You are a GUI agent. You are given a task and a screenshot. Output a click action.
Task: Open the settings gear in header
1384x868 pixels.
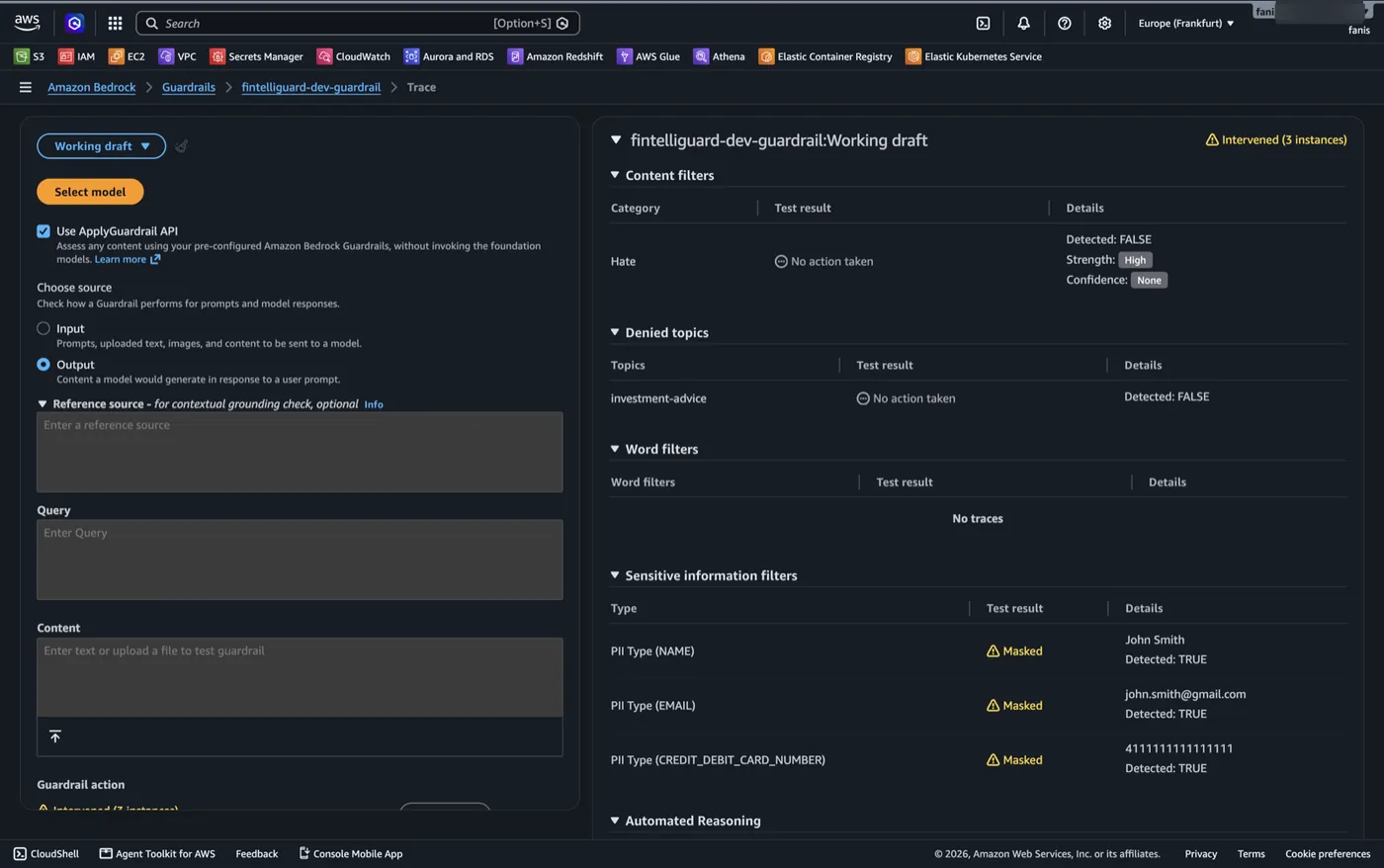1104,23
